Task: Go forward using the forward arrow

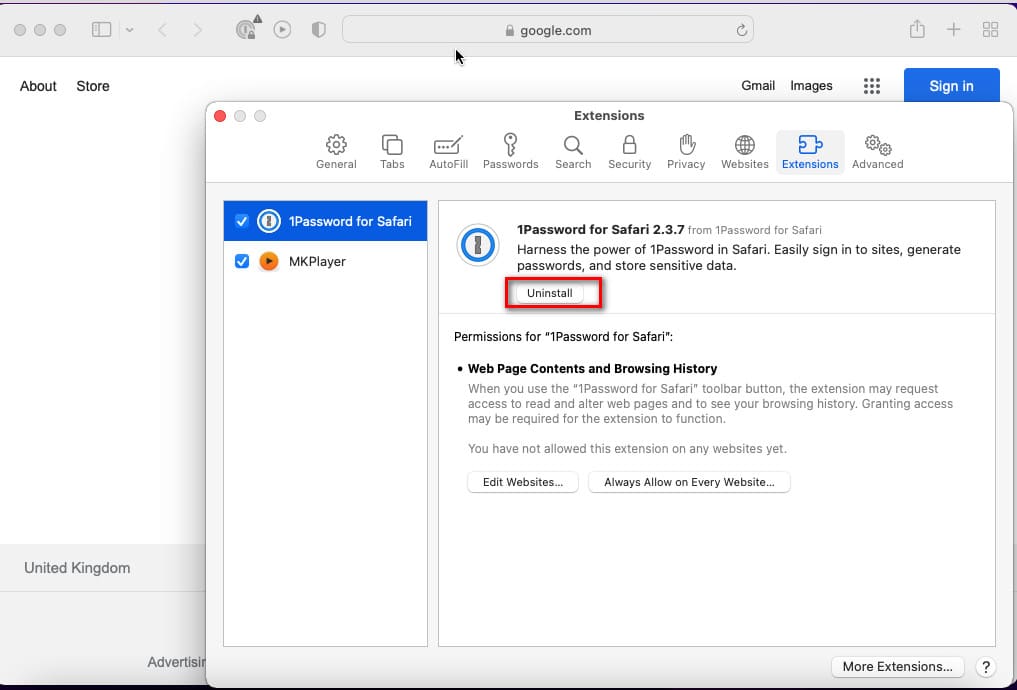Action: click(x=198, y=30)
